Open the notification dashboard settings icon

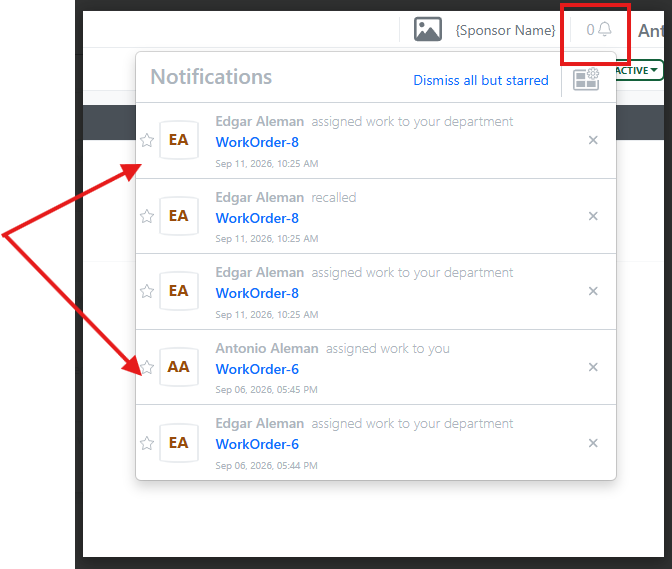[x=586, y=79]
